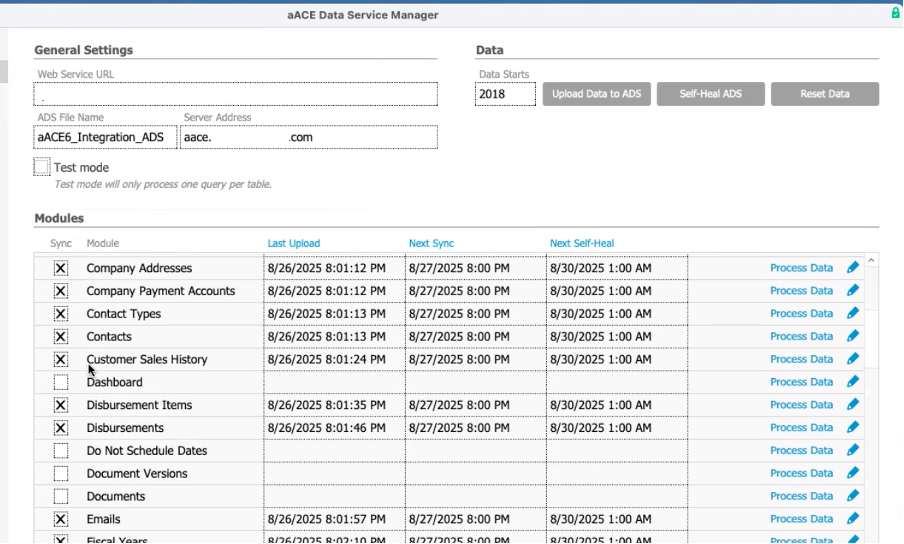The image size is (904, 544).
Task: Click the ADS File Name field
Action: click(105, 137)
